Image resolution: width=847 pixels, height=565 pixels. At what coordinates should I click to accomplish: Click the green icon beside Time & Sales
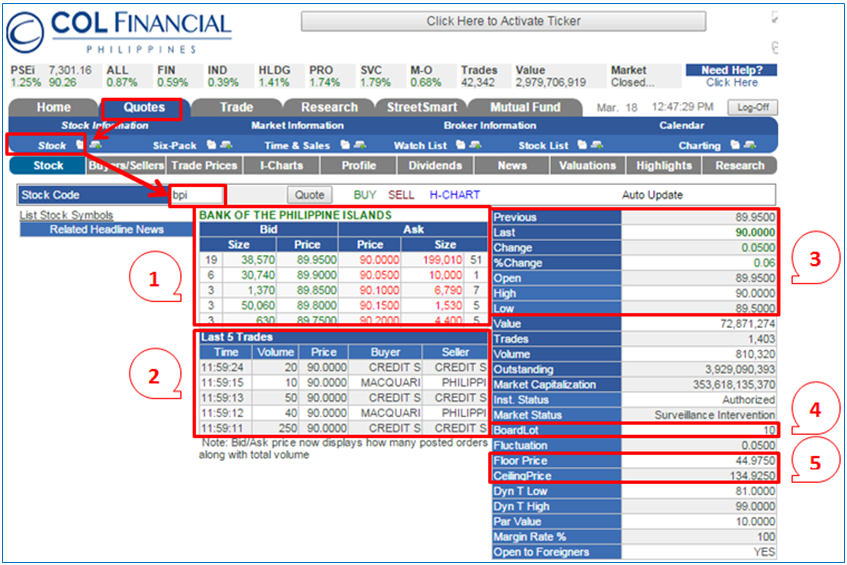360,145
